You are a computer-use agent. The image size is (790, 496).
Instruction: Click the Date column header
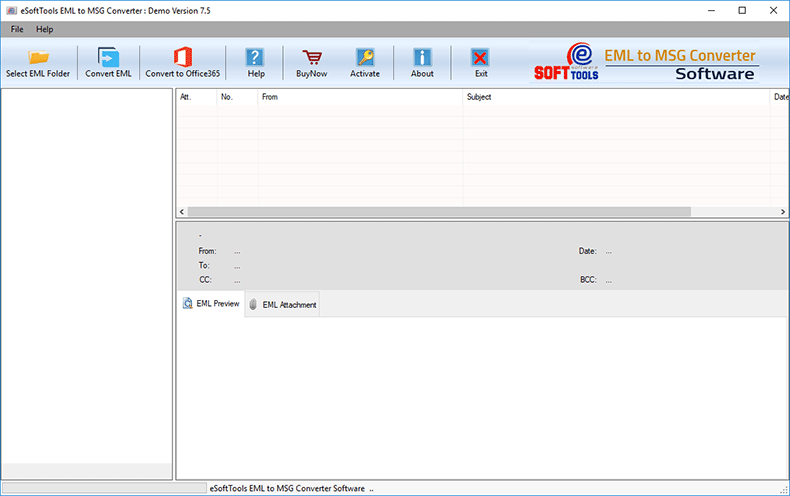(780, 97)
